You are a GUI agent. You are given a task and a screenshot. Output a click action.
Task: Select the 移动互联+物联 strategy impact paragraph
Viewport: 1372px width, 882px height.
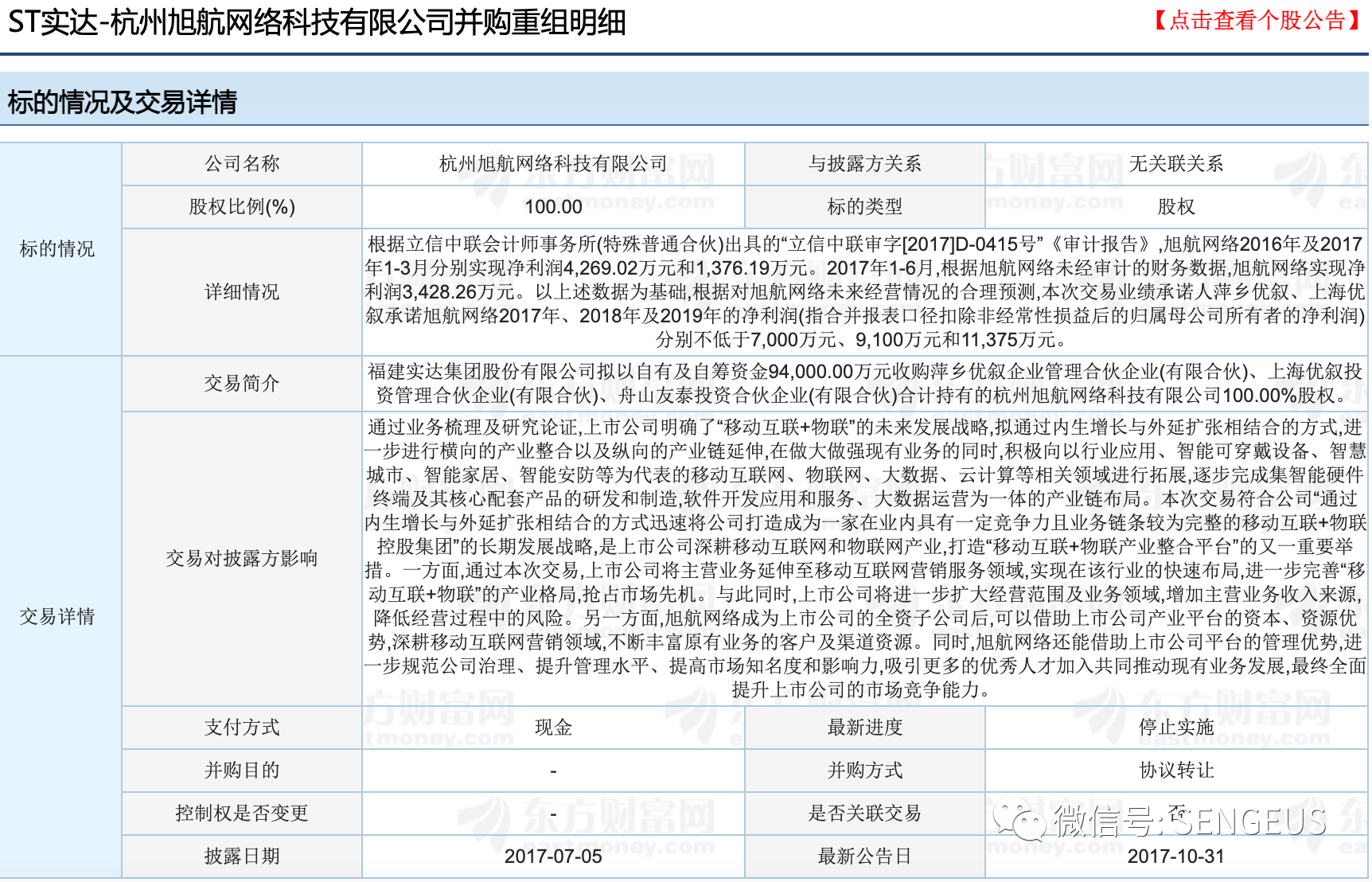[x=865, y=559]
